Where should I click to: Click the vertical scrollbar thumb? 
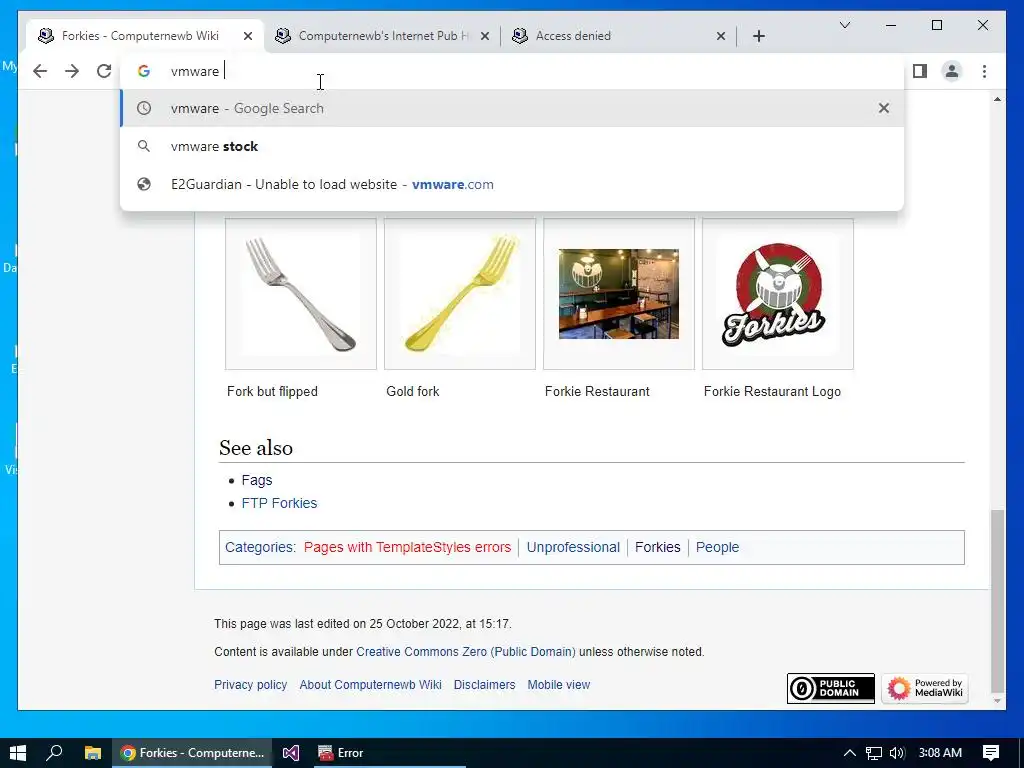997,601
